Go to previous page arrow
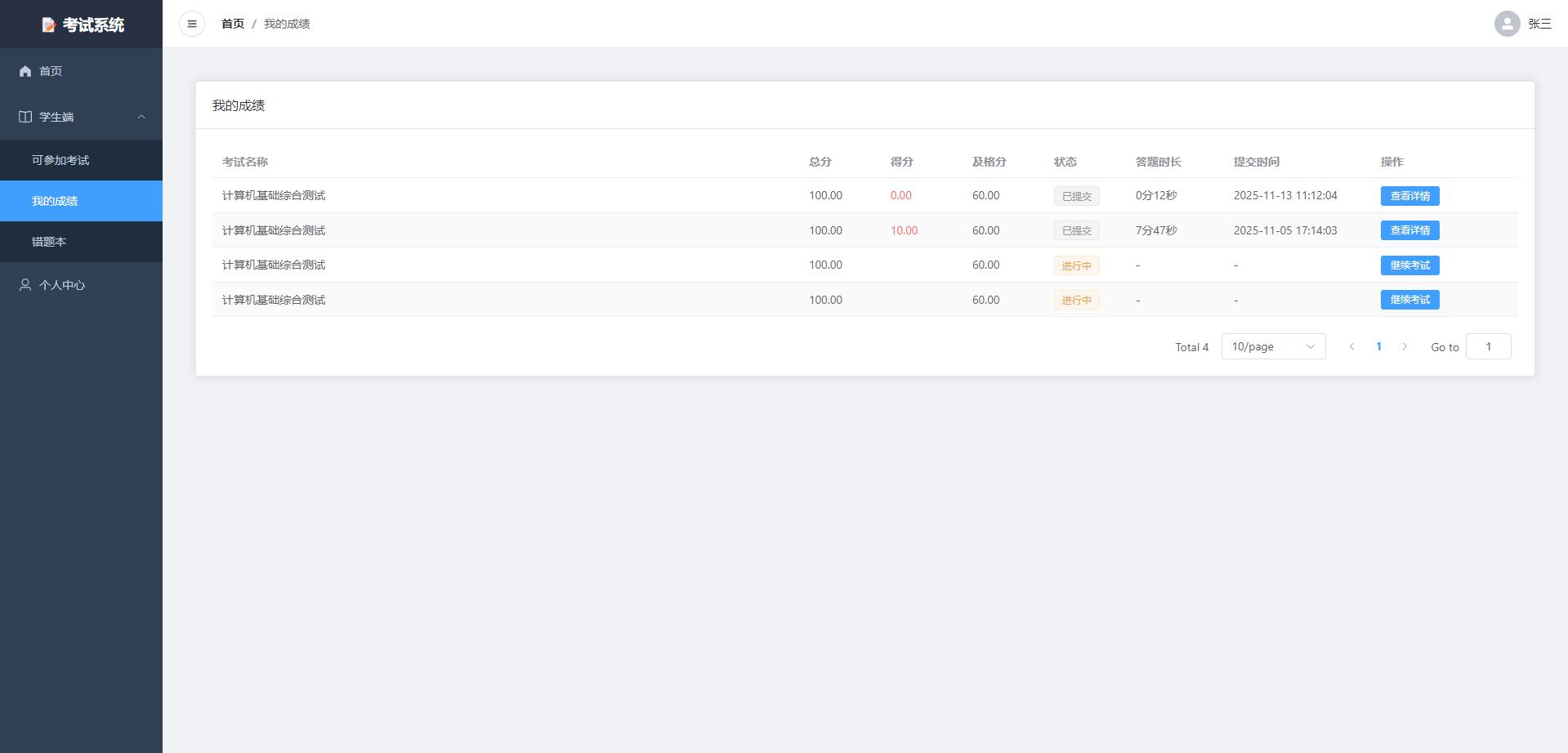Viewport: 1568px width, 753px height. point(1352,346)
